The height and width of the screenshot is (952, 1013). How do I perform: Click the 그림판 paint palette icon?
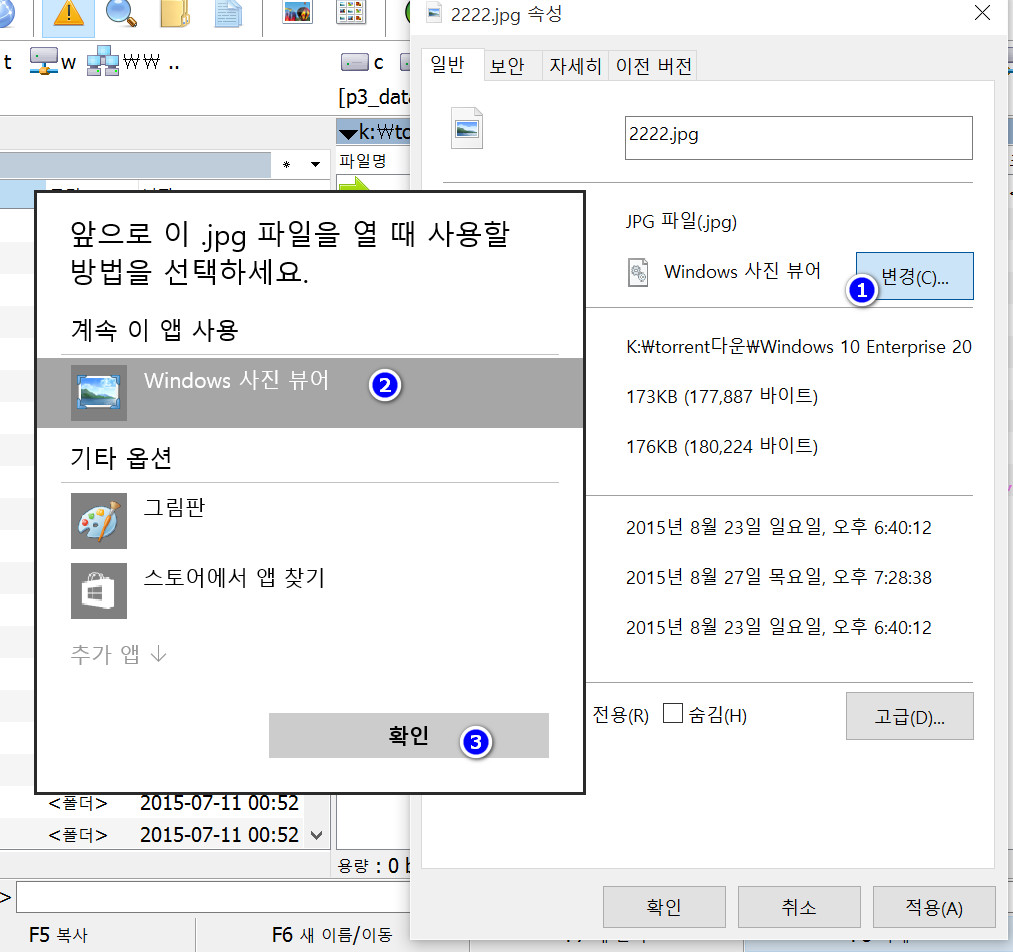pyautogui.click(x=99, y=521)
